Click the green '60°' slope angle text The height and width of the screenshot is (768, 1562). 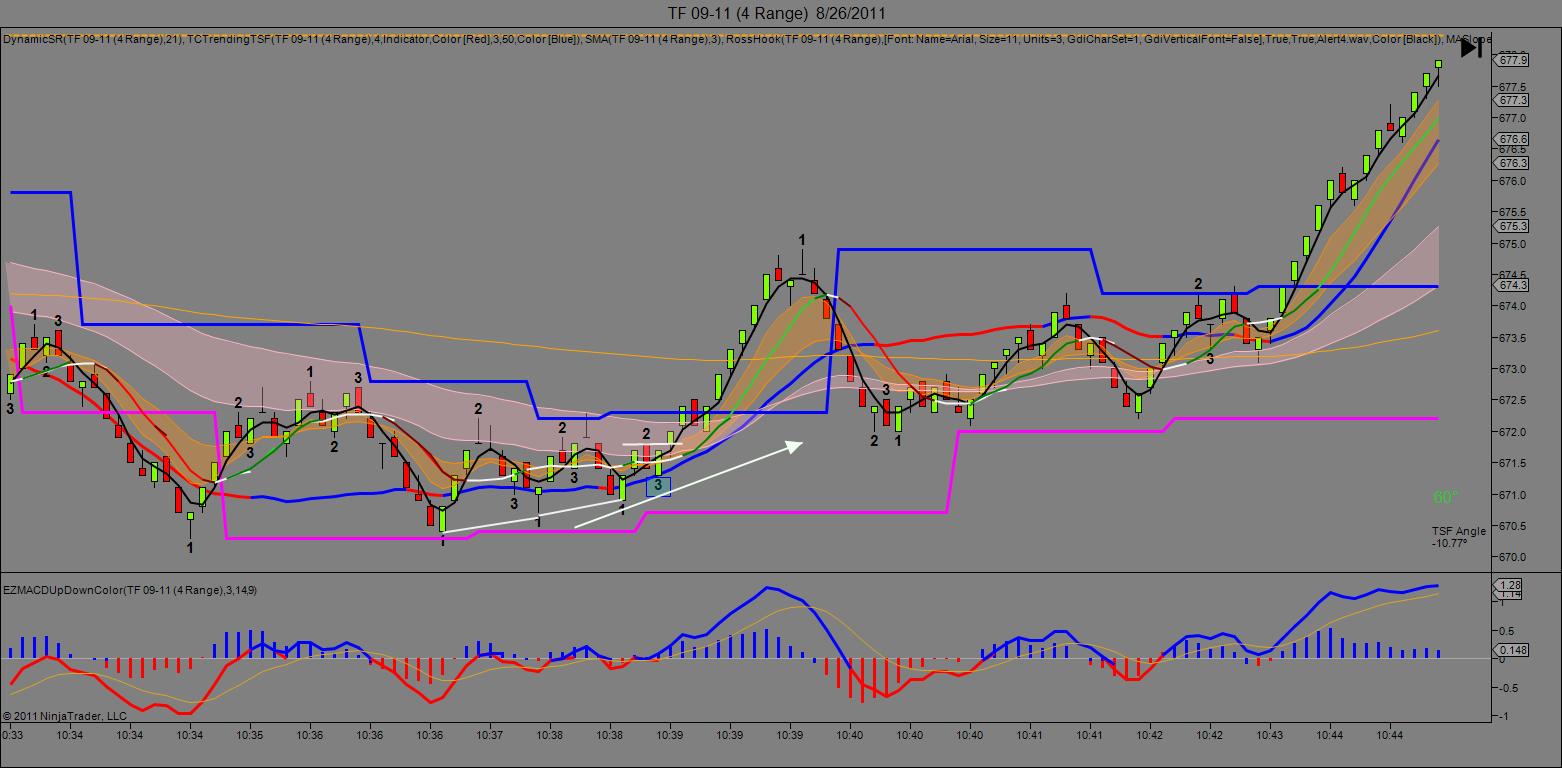1446,497
